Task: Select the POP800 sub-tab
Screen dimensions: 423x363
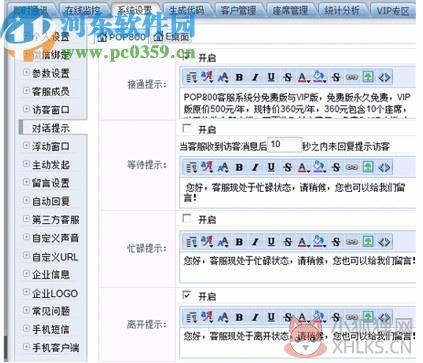Action: [122, 37]
